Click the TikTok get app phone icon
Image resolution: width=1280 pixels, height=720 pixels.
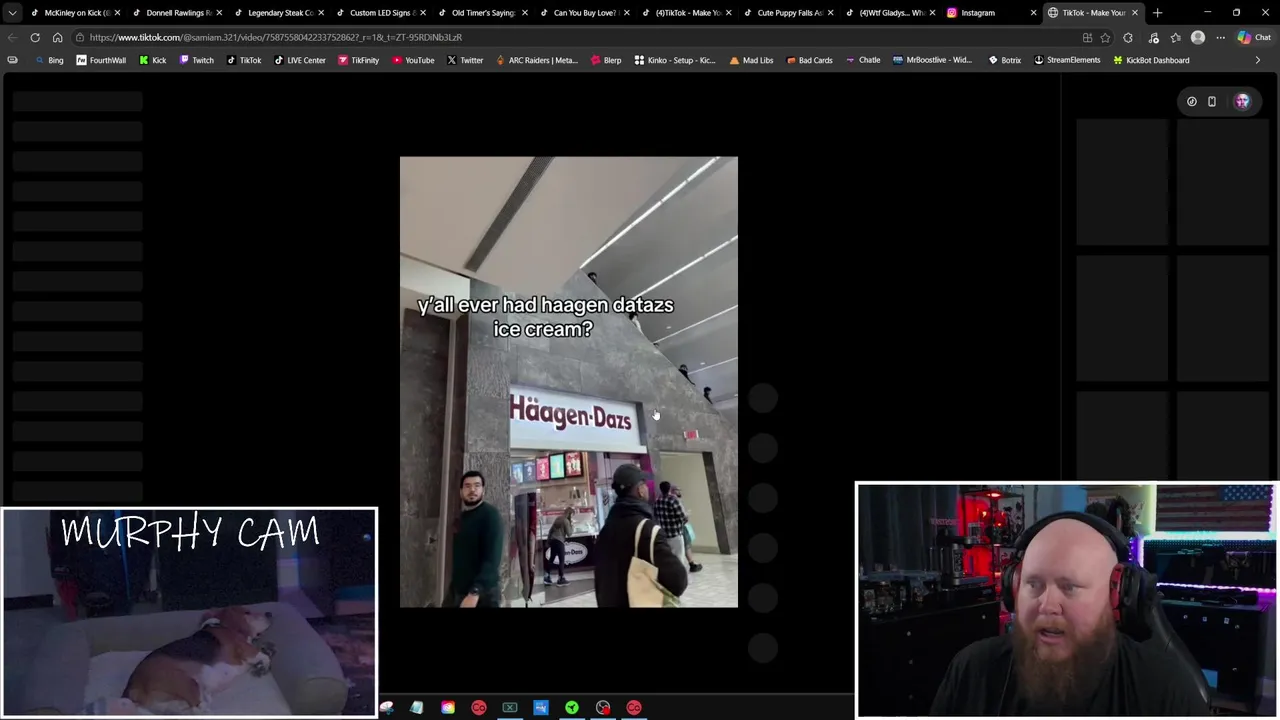[x=1212, y=101]
